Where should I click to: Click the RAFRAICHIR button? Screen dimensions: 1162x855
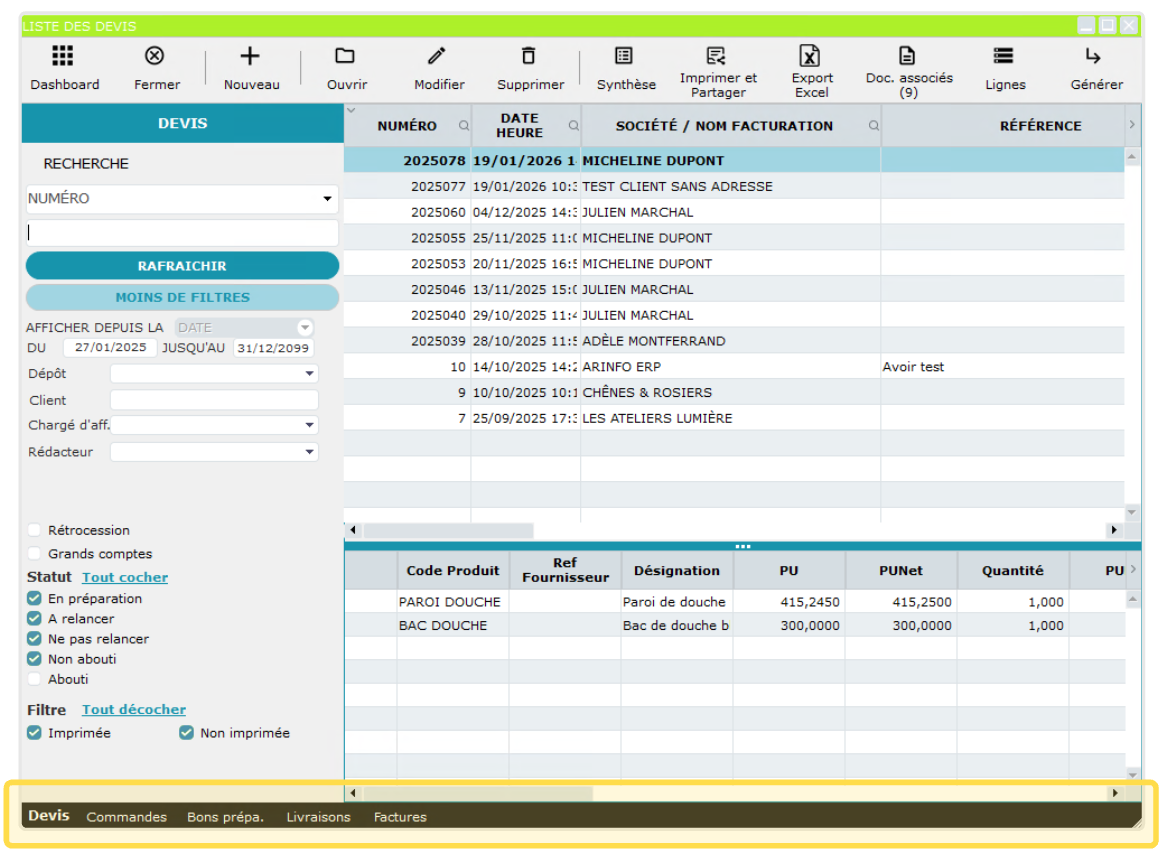click(182, 266)
